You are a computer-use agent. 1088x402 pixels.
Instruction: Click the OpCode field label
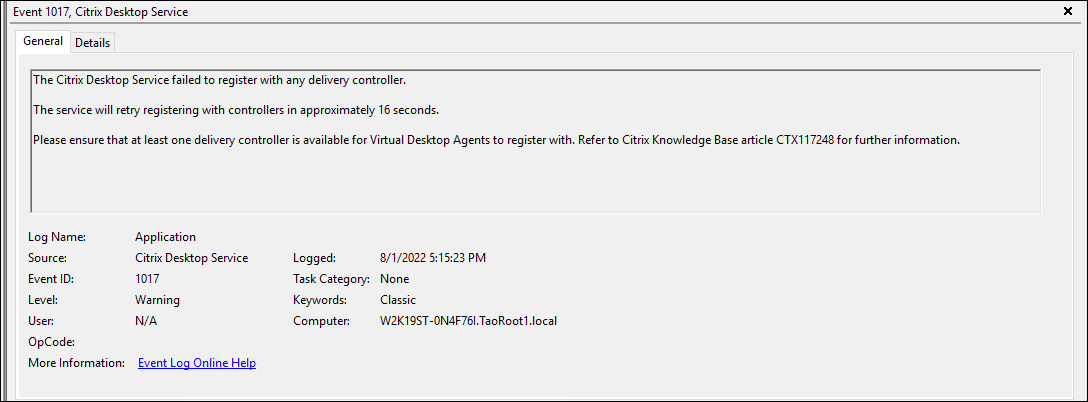[52, 342]
